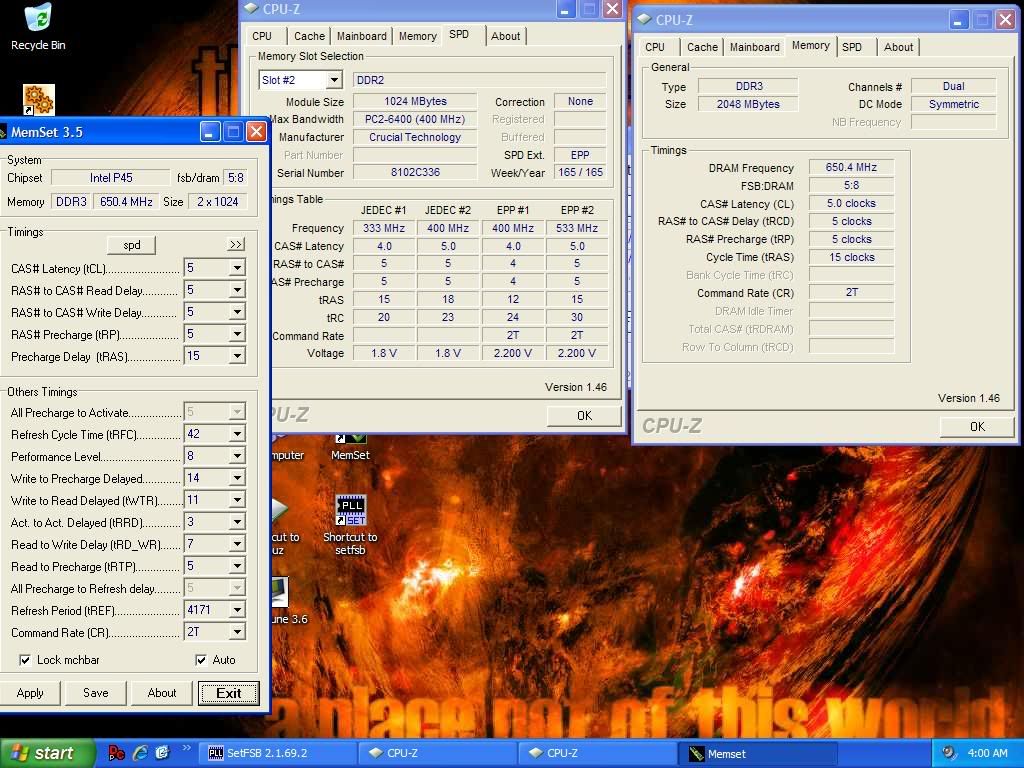1024x768 pixels.
Task: Toggle the Lock mchbar checkbox
Action: point(25,660)
